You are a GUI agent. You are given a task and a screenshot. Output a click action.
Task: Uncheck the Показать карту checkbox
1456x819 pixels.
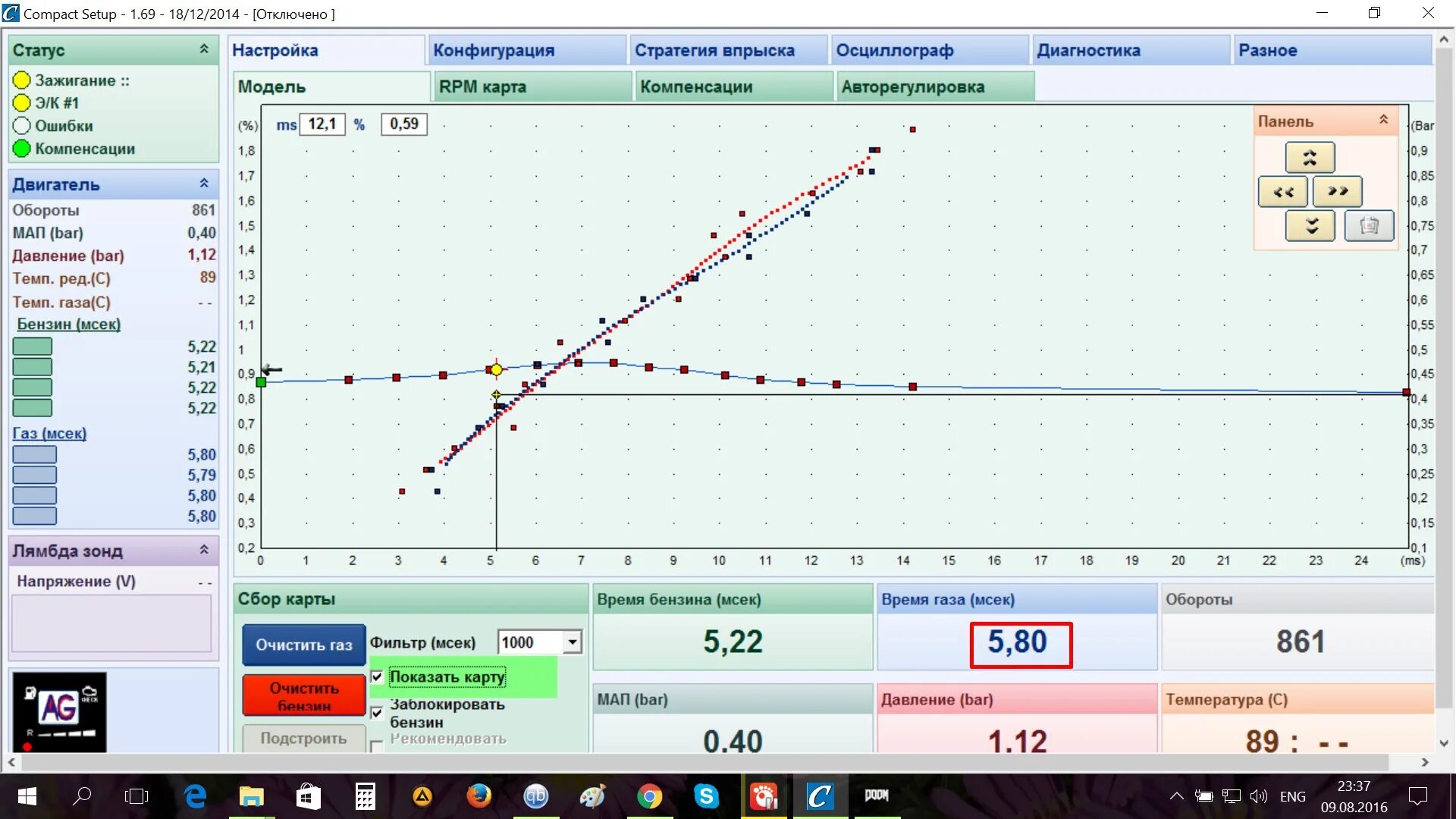point(377,676)
